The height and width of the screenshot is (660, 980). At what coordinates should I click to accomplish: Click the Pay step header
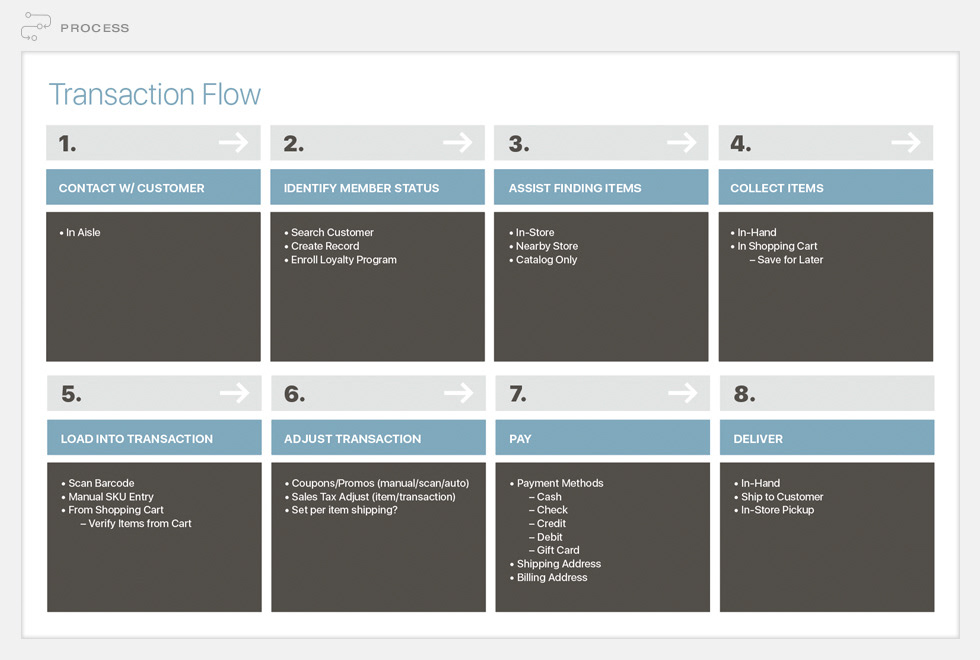(602, 438)
